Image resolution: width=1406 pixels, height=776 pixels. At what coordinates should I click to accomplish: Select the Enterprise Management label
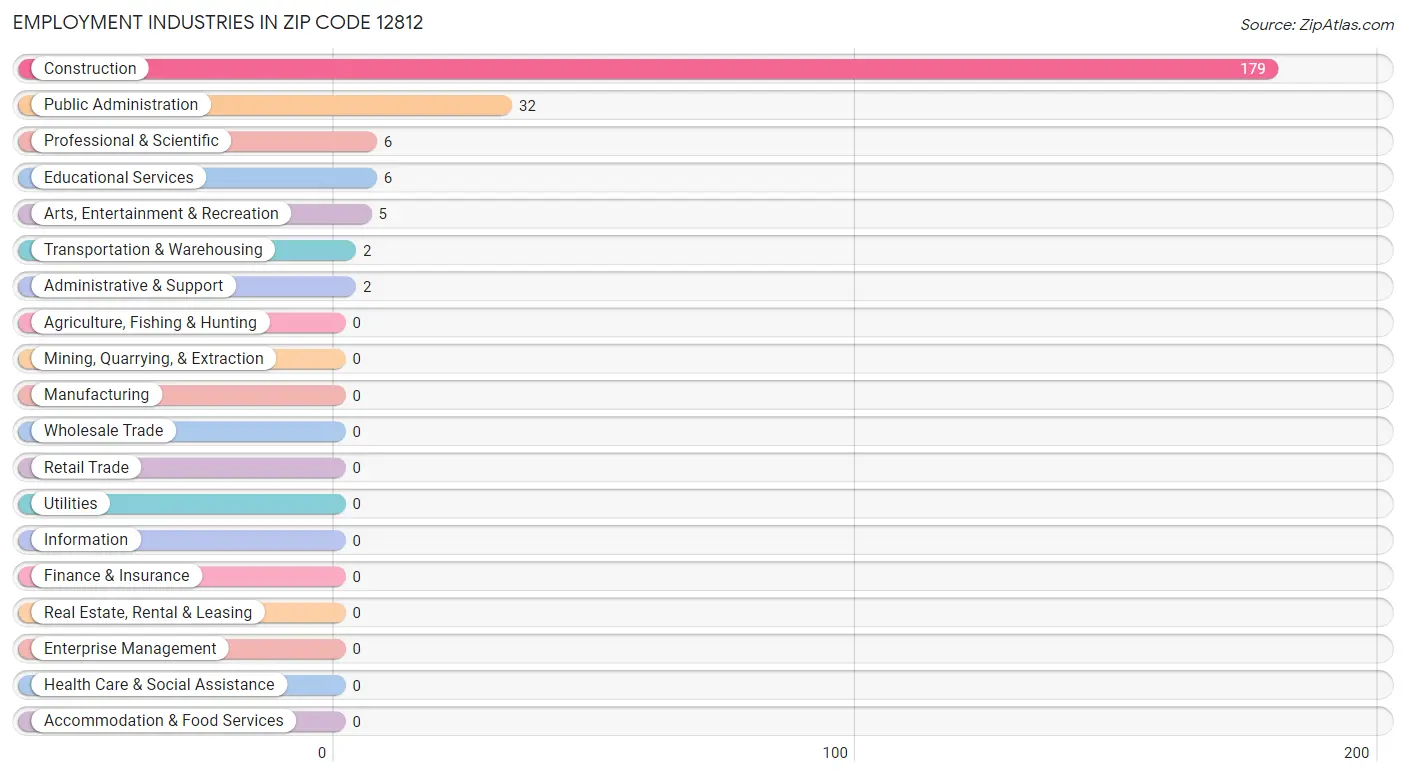coord(130,649)
